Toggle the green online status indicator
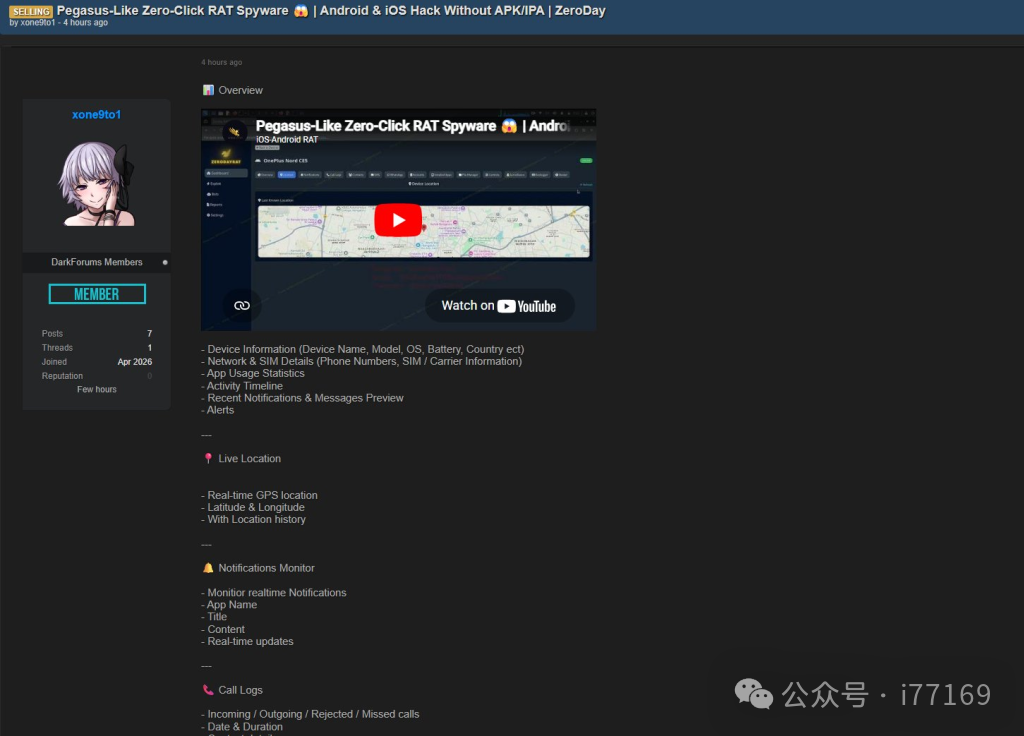Viewport: 1024px width, 736px height. pyautogui.click(x=586, y=159)
